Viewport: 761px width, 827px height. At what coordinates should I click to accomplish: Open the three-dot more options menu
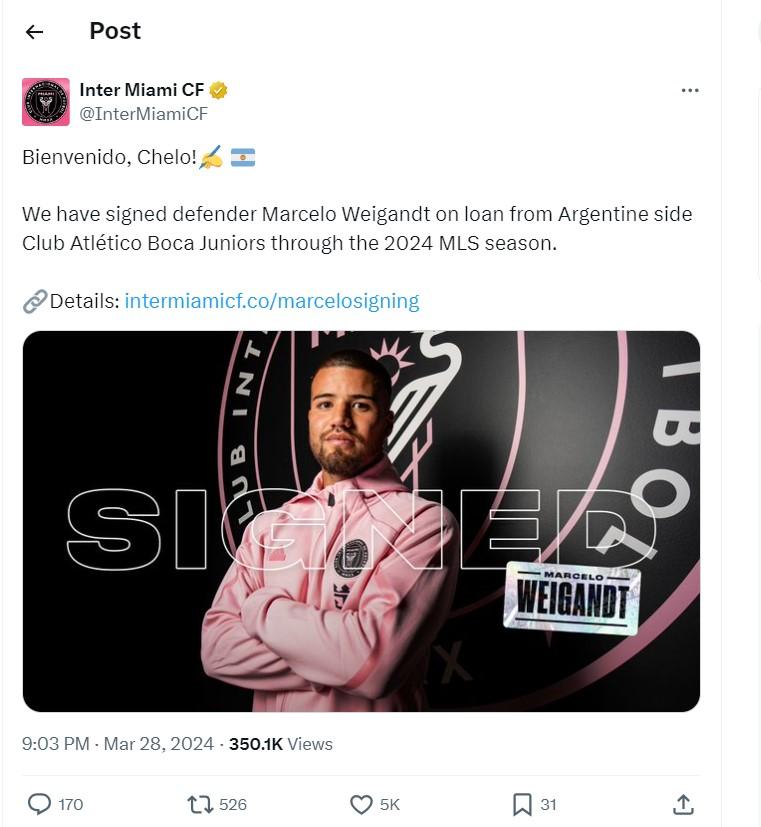click(690, 91)
